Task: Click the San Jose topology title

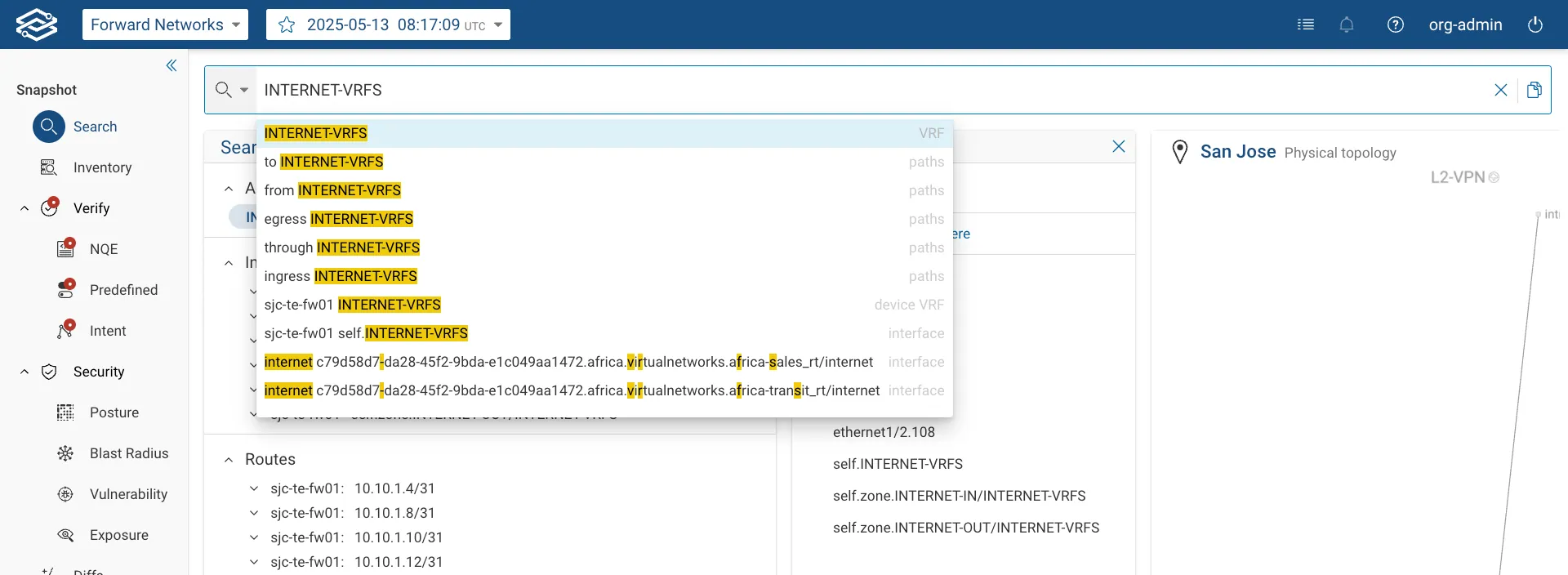Action: 1238,152
